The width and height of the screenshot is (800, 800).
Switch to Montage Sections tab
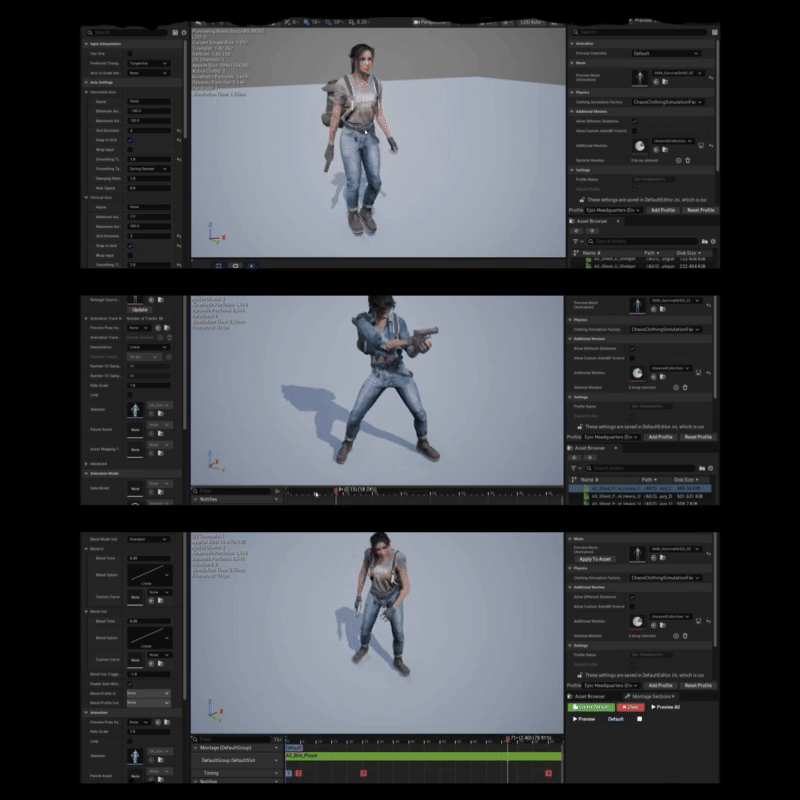coord(649,696)
